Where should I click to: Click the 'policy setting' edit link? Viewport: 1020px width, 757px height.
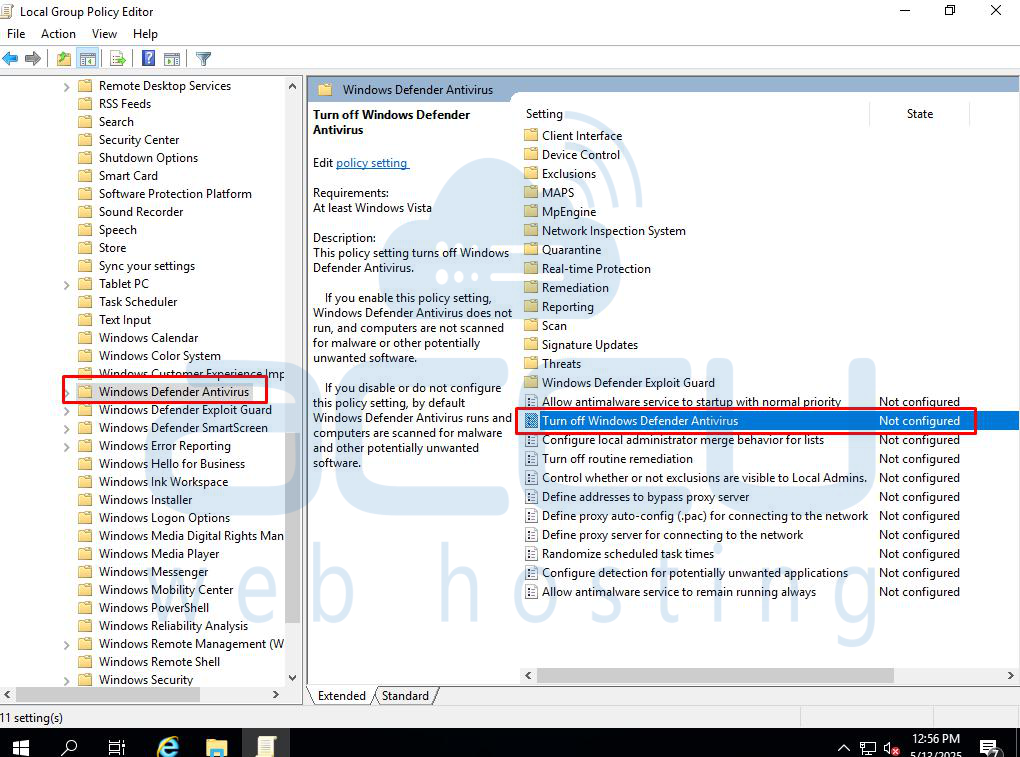coord(371,163)
